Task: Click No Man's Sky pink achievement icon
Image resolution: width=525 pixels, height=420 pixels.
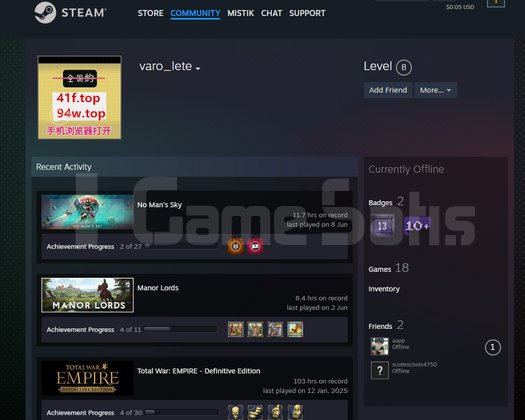Action: pyautogui.click(x=255, y=247)
